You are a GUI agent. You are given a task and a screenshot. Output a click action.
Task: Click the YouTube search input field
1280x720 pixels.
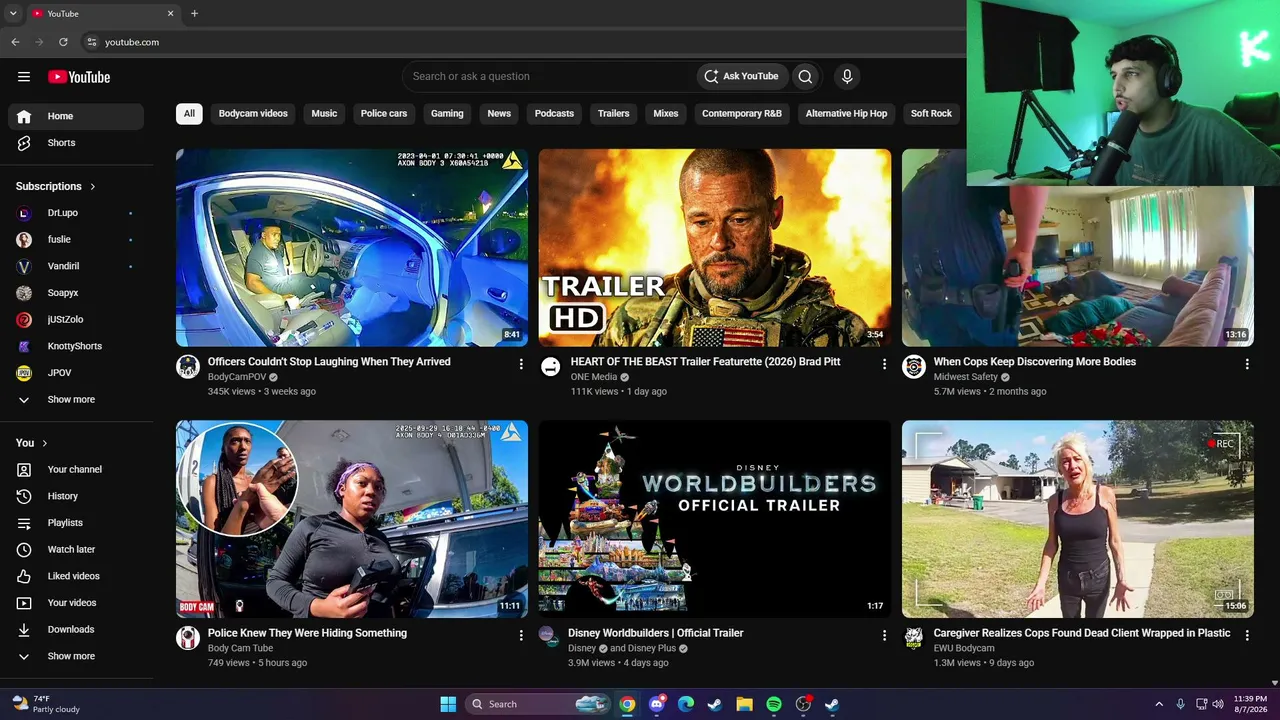pos(550,76)
